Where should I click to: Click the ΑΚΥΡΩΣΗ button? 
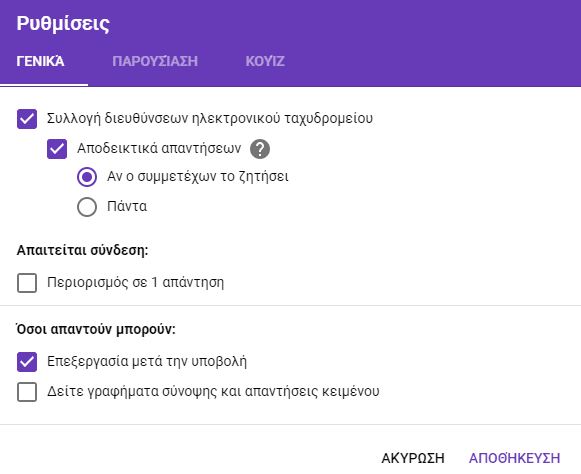pyautogui.click(x=413, y=458)
